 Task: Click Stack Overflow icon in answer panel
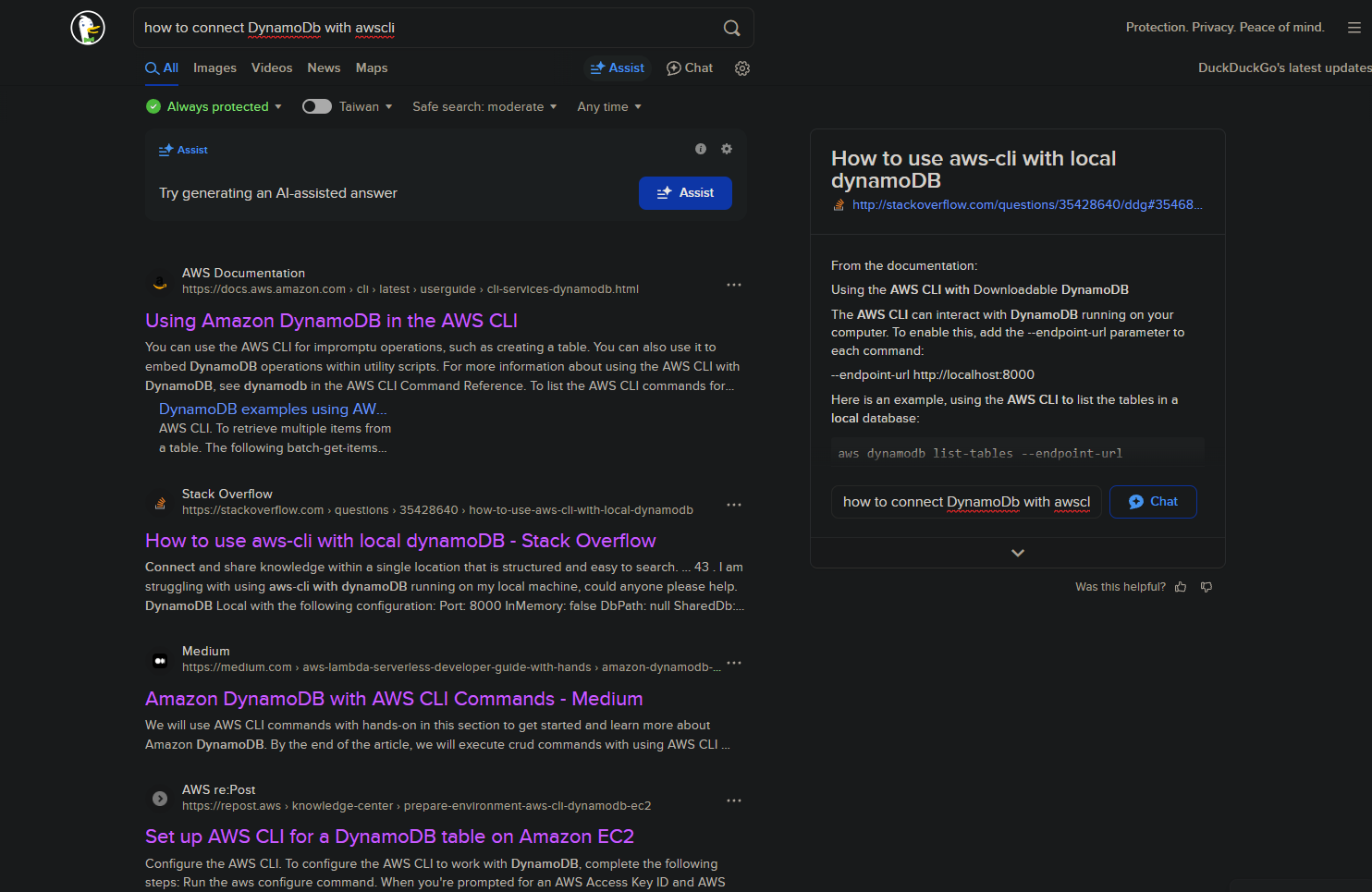pos(839,205)
